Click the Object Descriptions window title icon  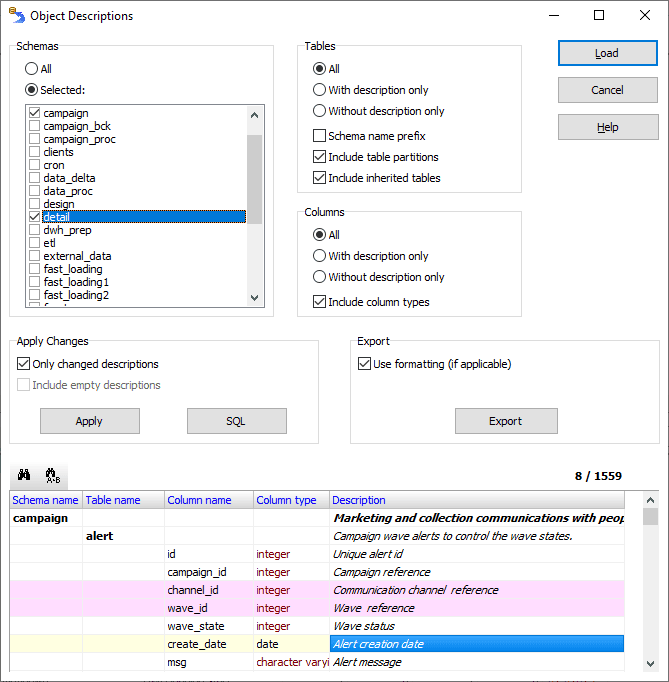pos(16,15)
